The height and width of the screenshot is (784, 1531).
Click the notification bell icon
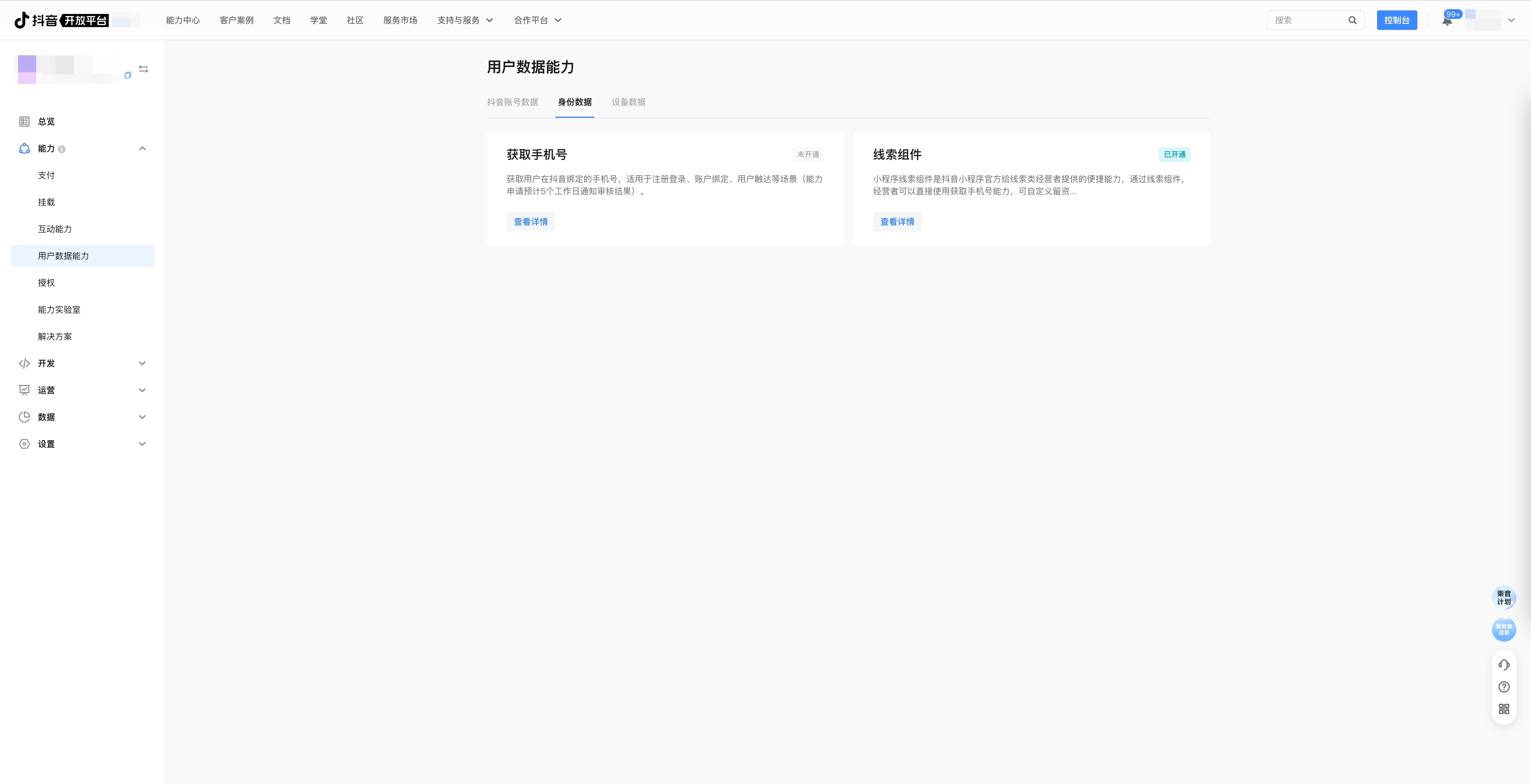[x=1447, y=21]
